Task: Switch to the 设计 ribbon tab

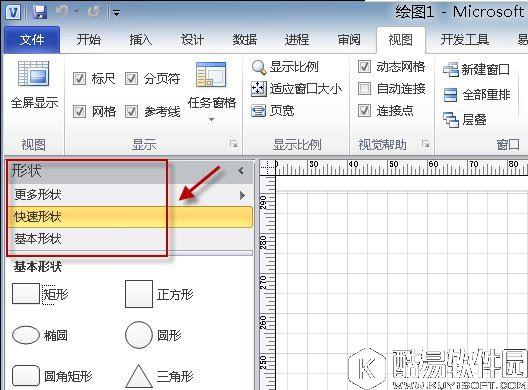Action: (x=192, y=40)
